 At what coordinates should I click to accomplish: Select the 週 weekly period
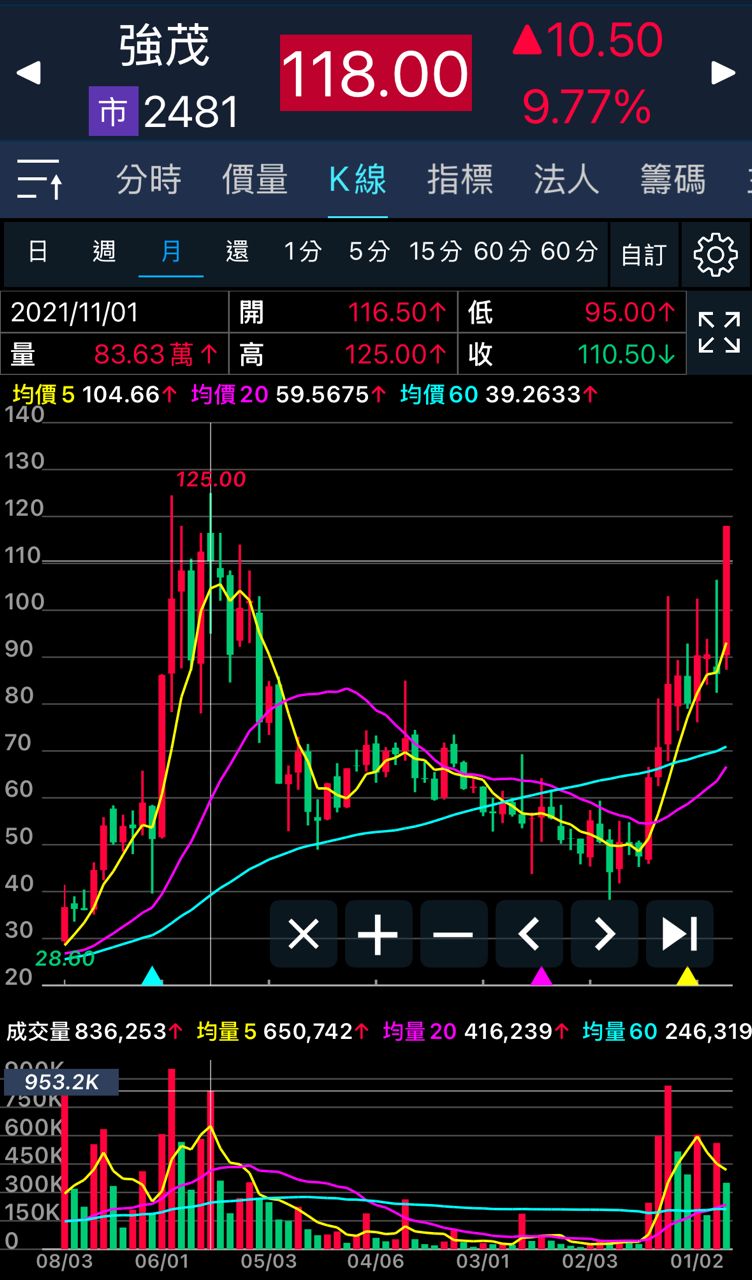(104, 251)
